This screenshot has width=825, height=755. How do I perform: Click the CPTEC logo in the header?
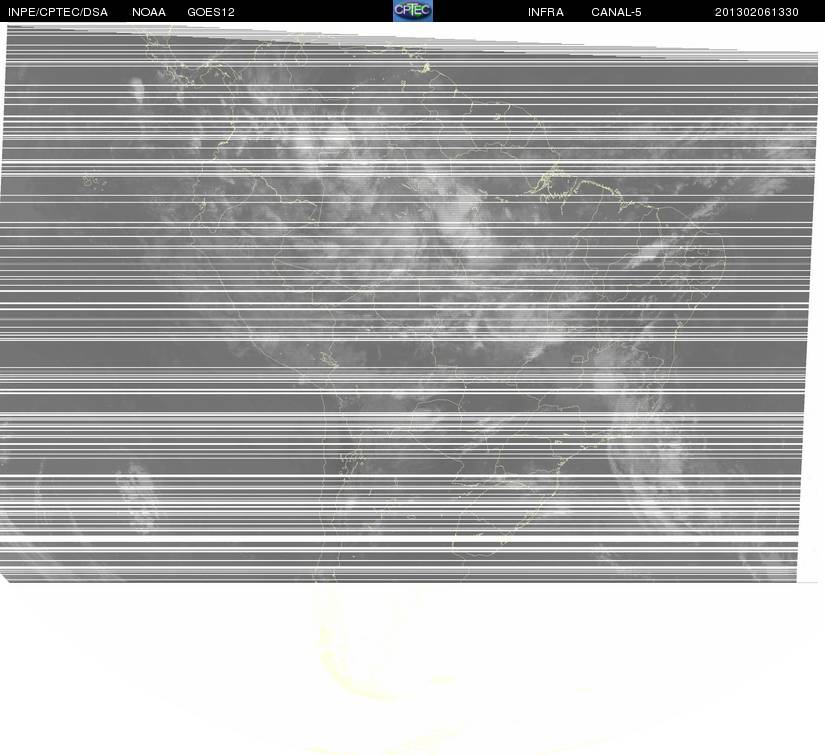[412, 11]
